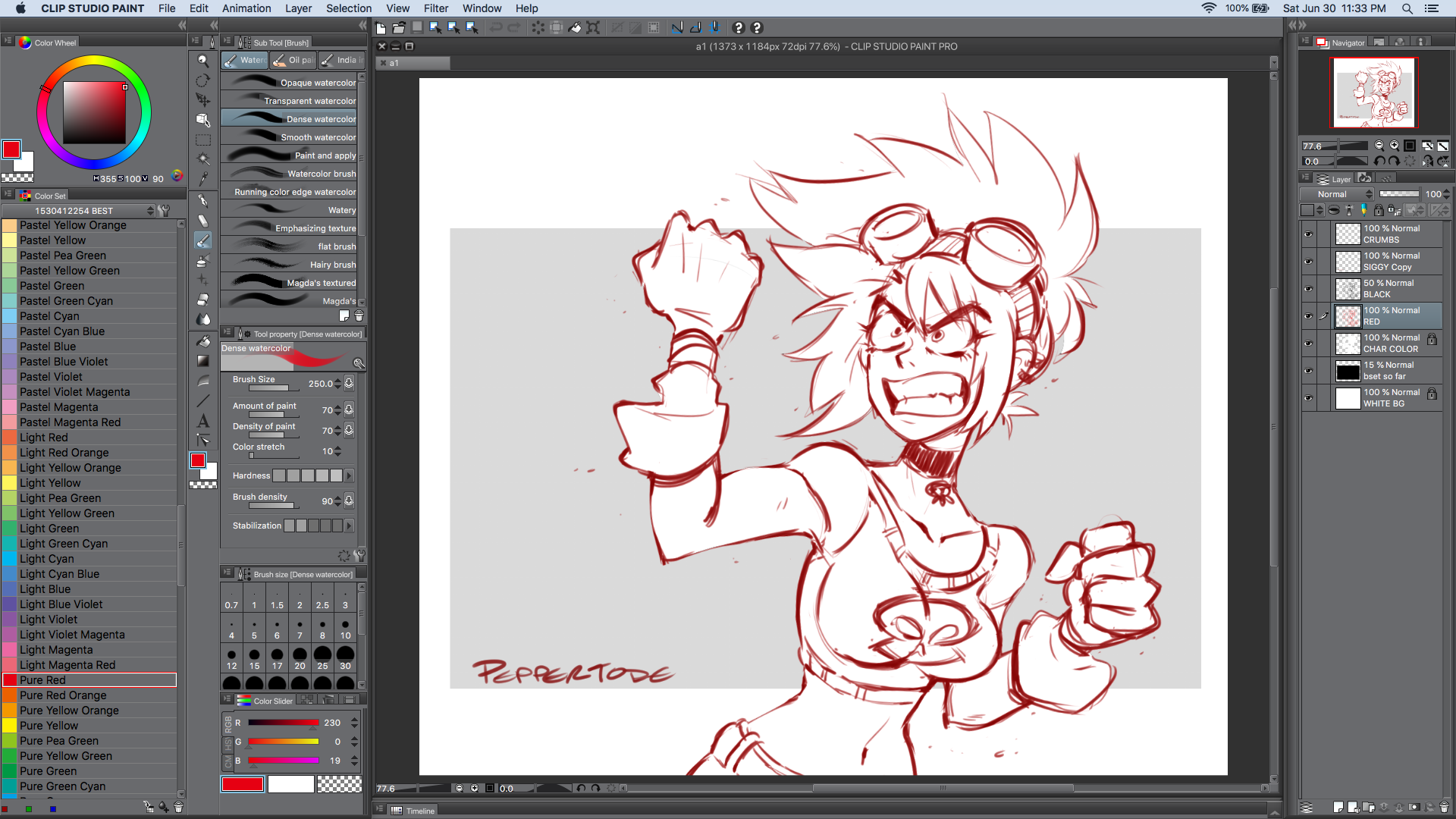The image size is (1456, 819).
Task: Open the layer palette color dropdown
Action: tap(1313, 210)
